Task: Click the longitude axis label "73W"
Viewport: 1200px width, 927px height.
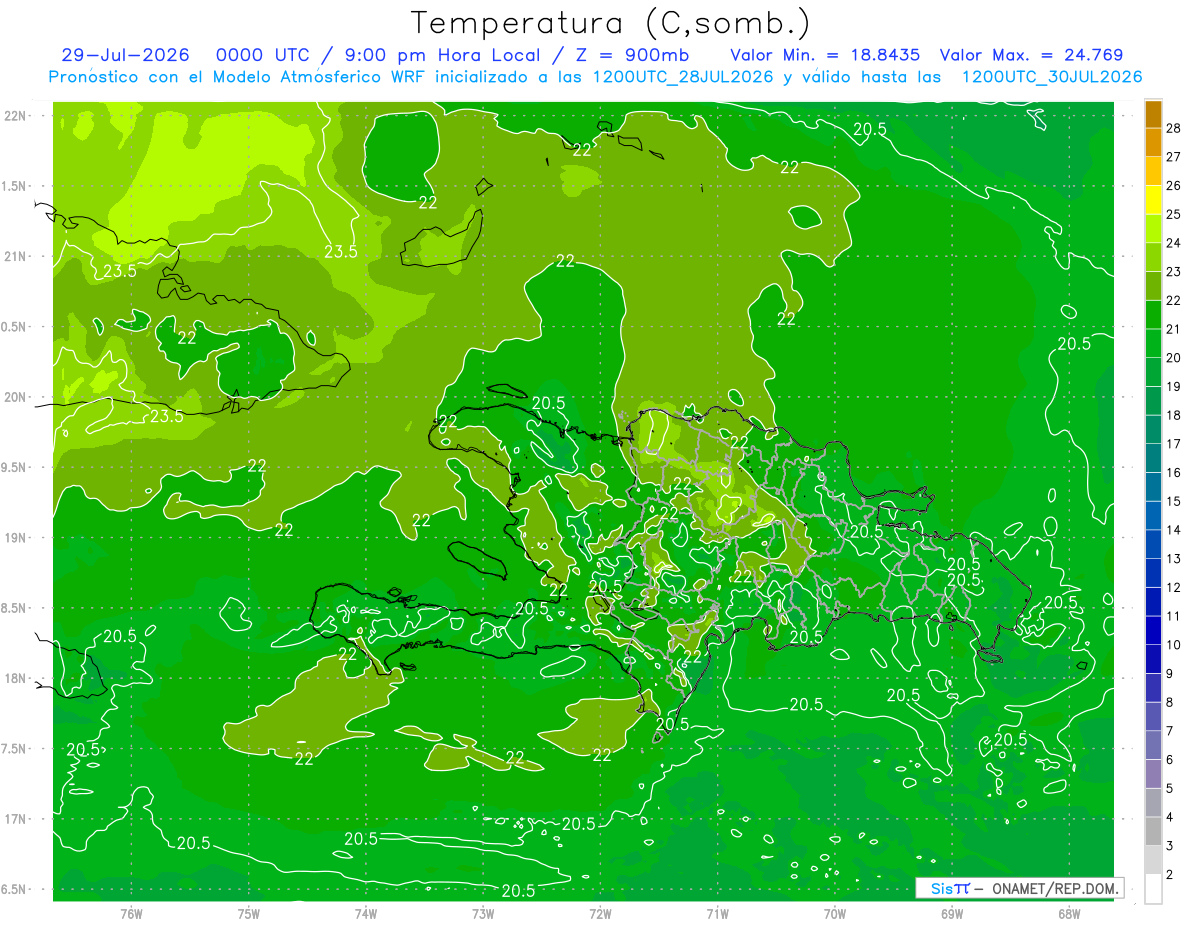Action: coord(483,914)
